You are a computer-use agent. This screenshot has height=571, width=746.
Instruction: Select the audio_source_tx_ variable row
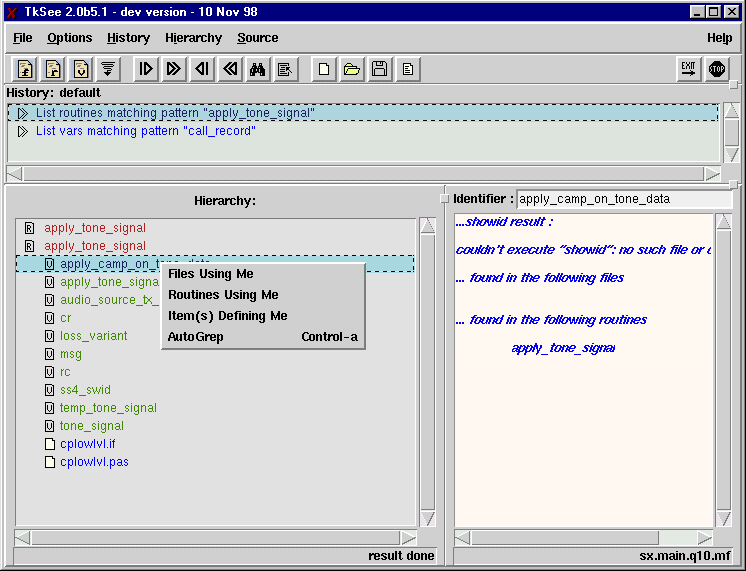[x=109, y=300]
